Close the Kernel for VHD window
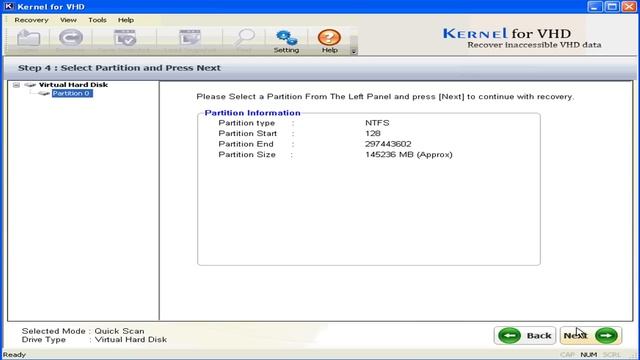The height and width of the screenshot is (360, 640). pos(629,7)
